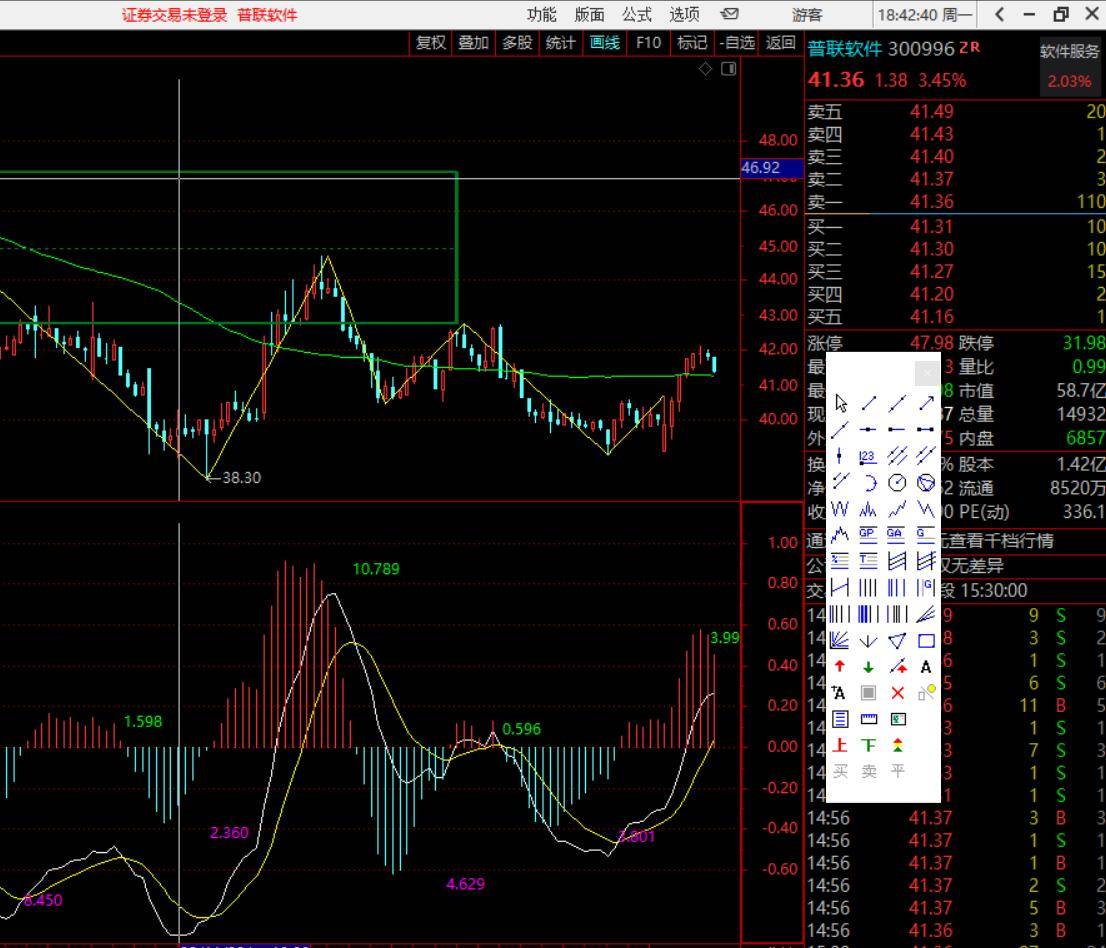This screenshot has height=948, width=1106.
Task: Pick the 123 price label line tool
Action: pos(868,456)
